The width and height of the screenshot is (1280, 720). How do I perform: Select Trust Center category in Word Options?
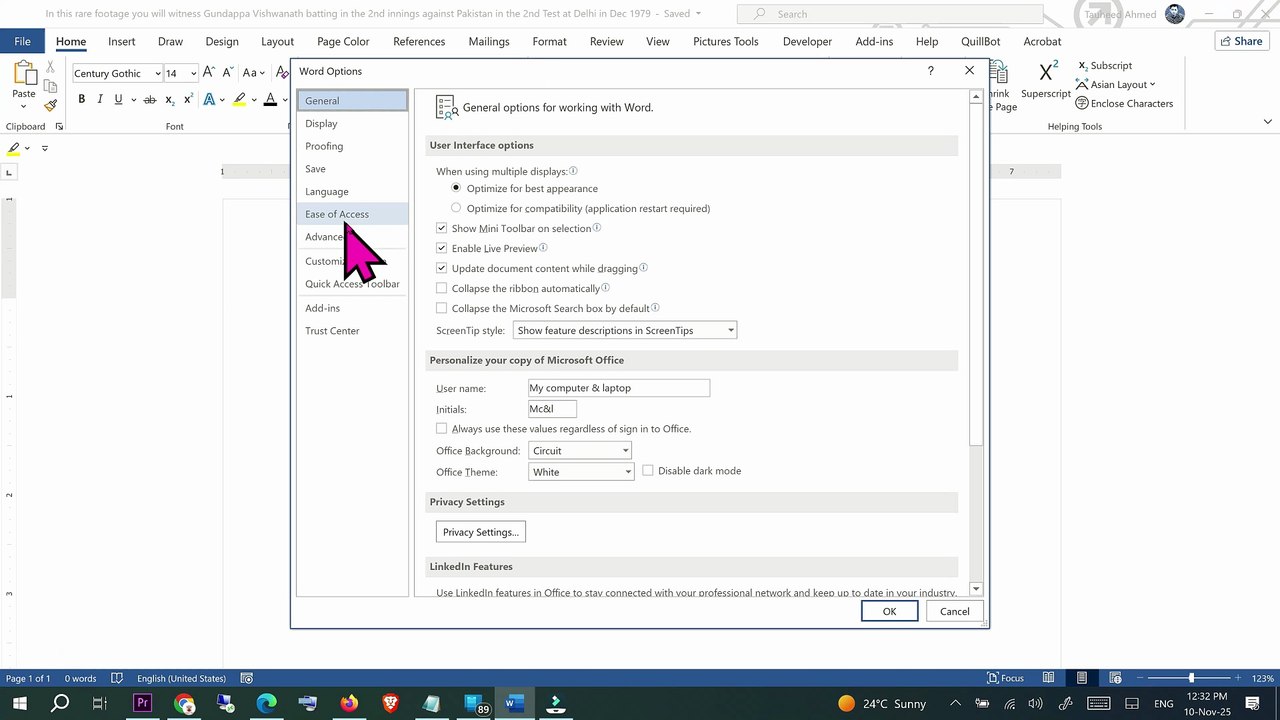(x=352, y=331)
